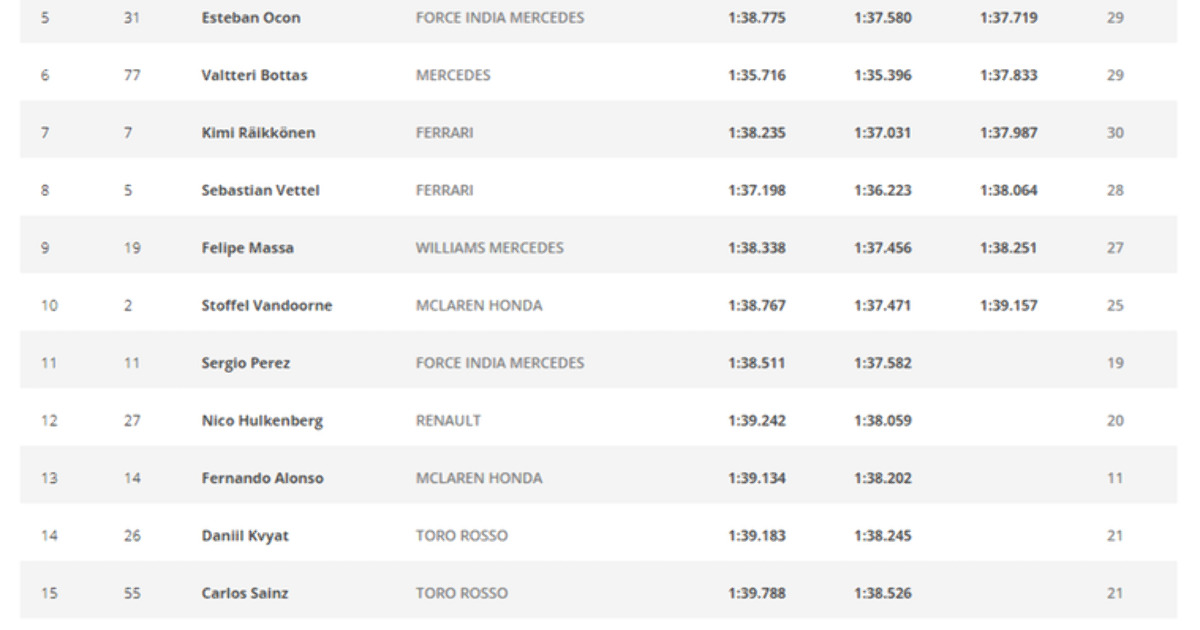Click driver name Esteban Ocon
Screen dimensions: 1200x630
(251, 18)
